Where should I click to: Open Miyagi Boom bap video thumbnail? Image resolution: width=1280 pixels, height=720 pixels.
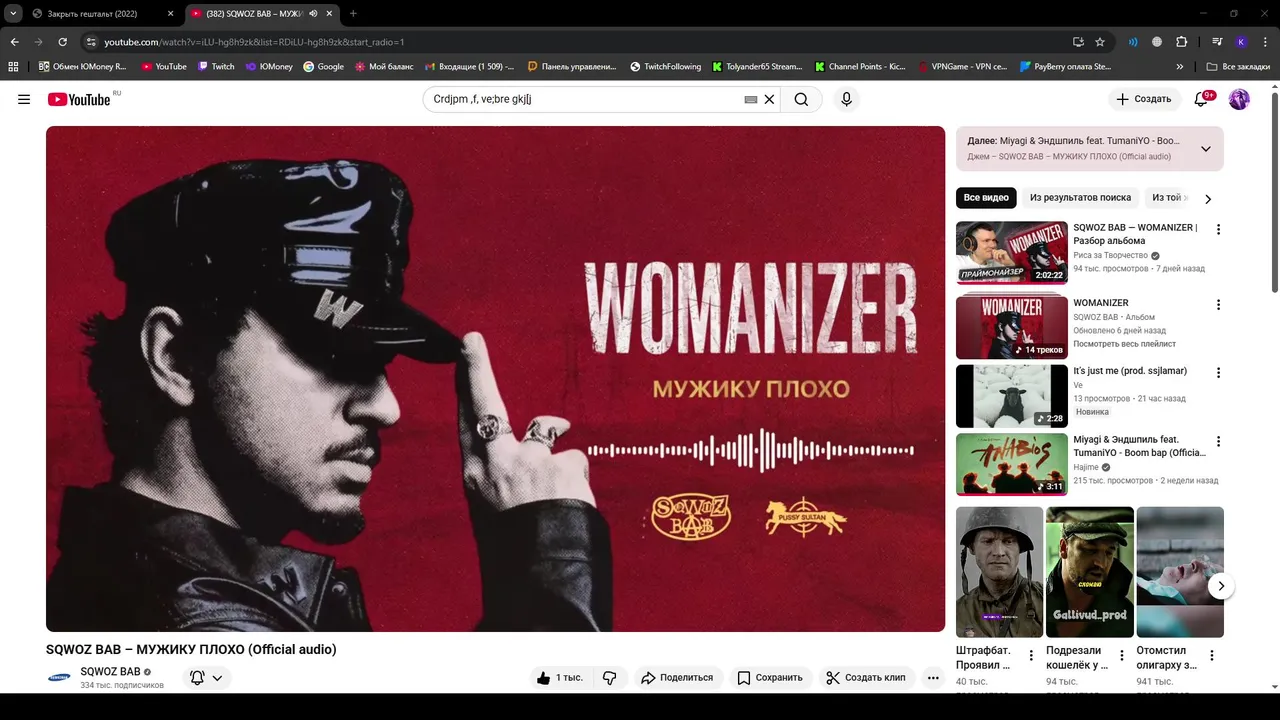click(x=1012, y=464)
